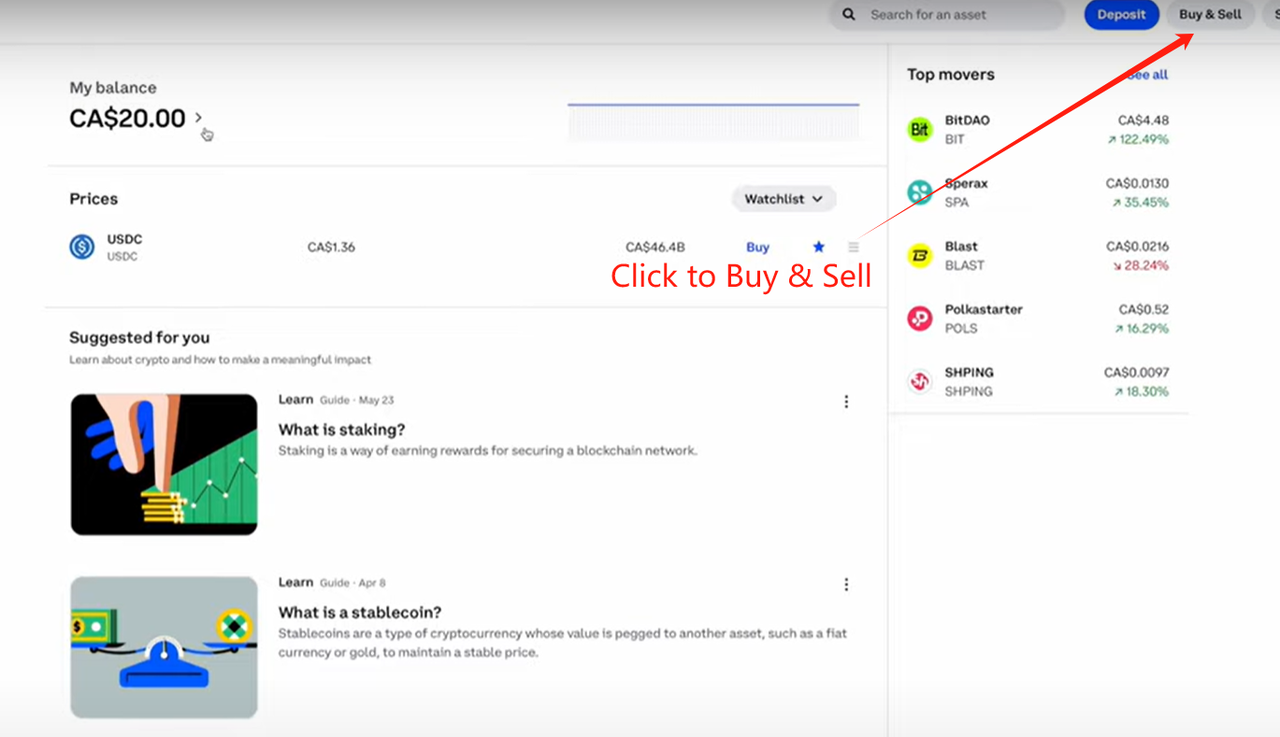Open options for What is staking article
The width and height of the screenshot is (1280, 737).
[x=846, y=401]
